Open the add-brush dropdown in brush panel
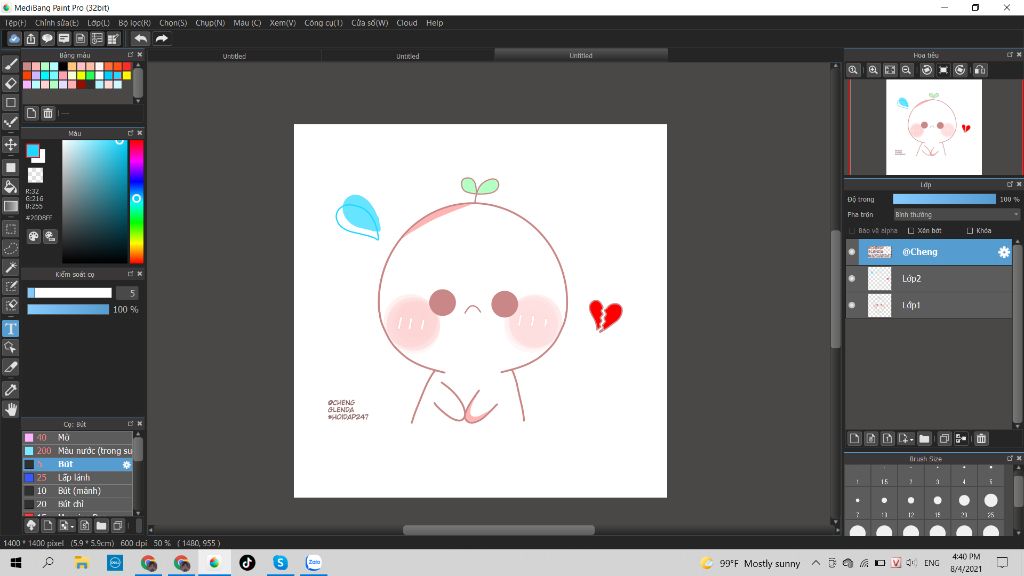The image size is (1024, 576). click(65, 525)
